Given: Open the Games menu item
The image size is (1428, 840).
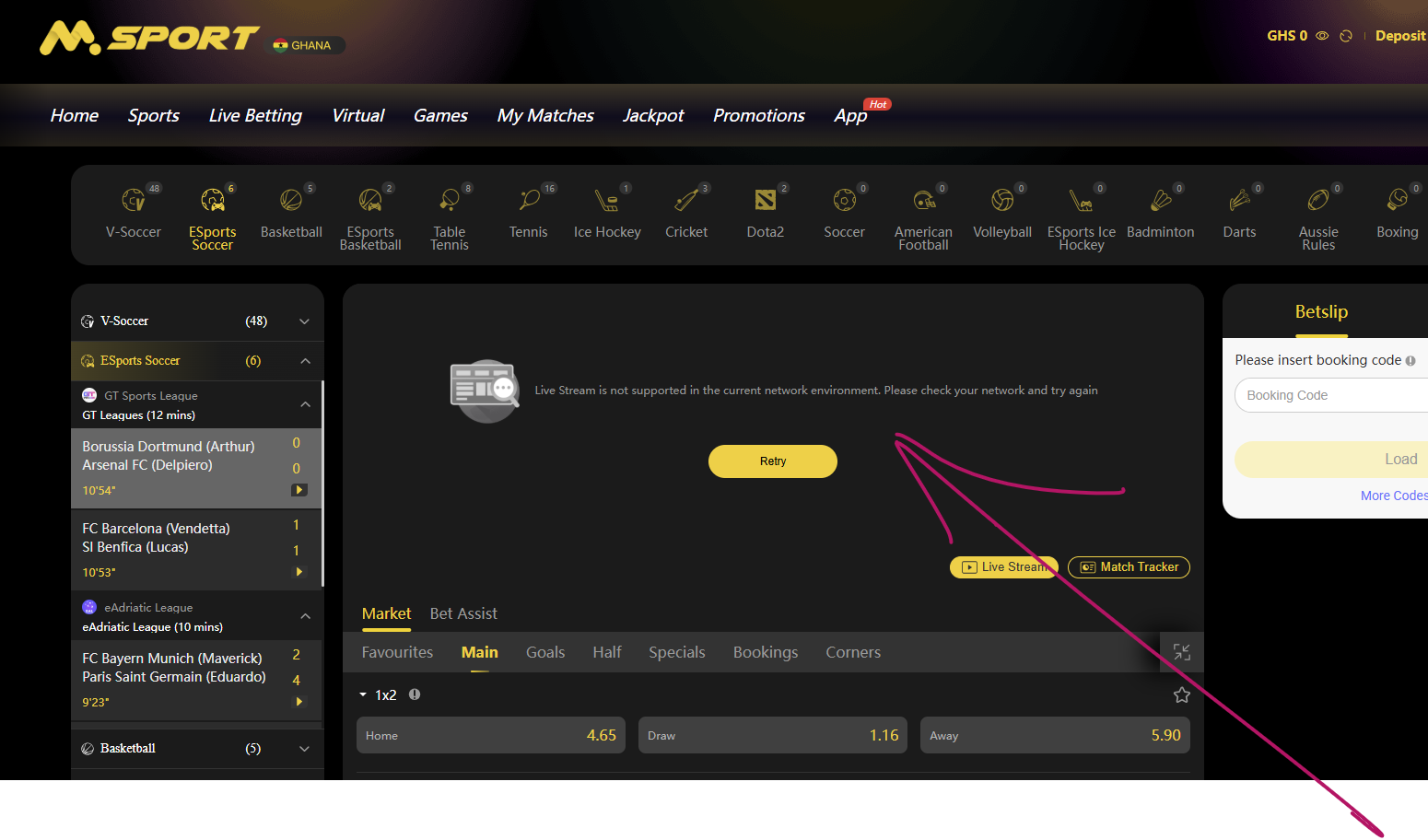Looking at the screenshot, I should coord(440,115).
